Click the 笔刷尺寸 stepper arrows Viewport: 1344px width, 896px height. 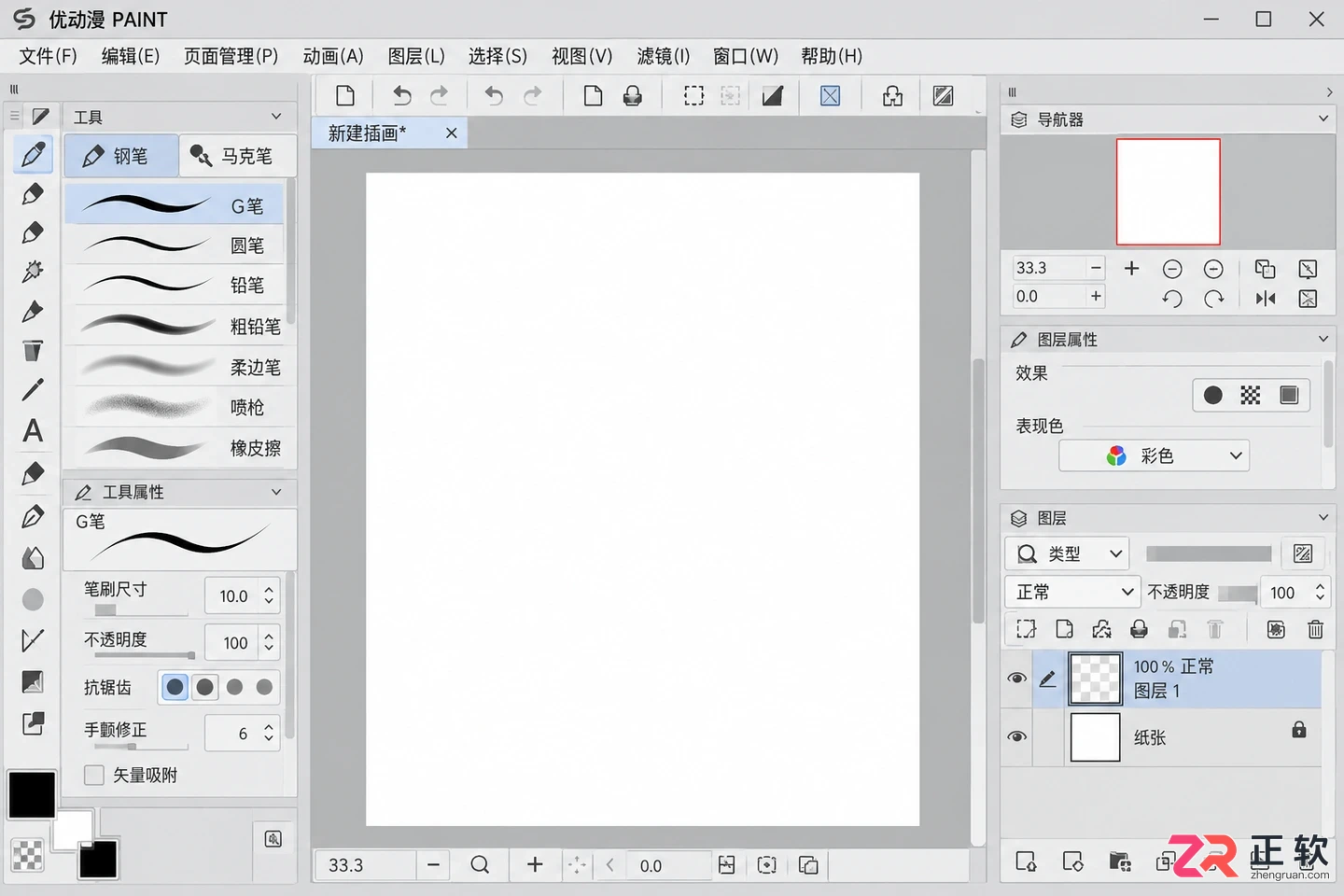[269, 595]
